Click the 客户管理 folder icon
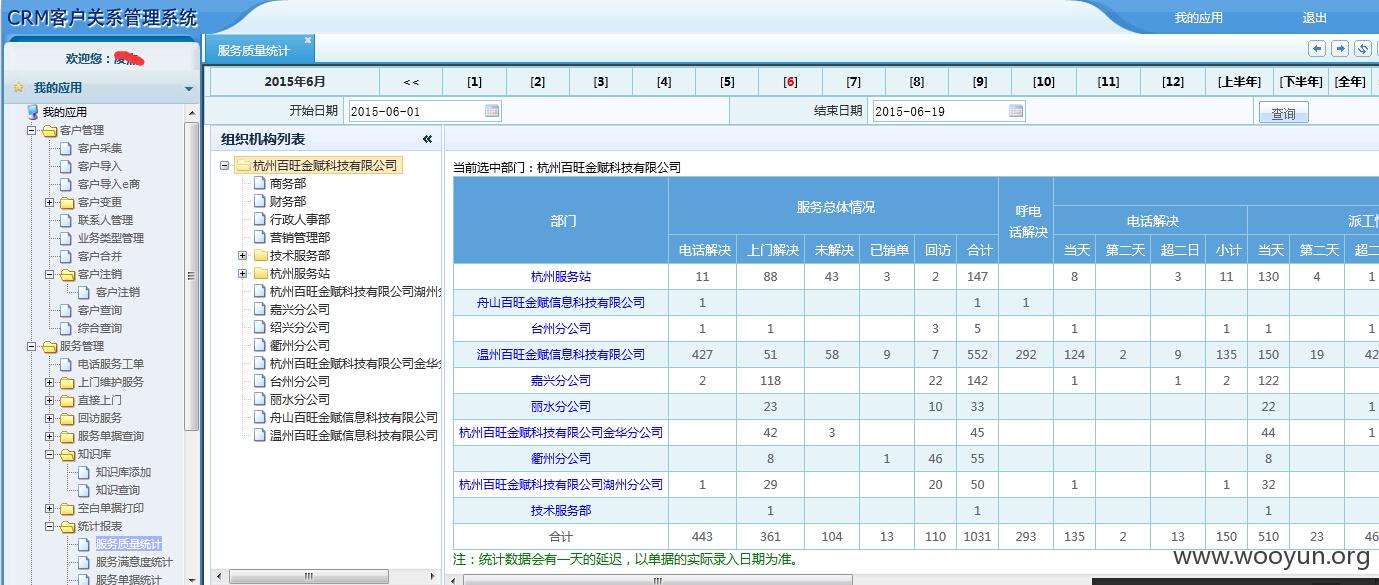The image size is (1379, 585). [x=50, y=130]
